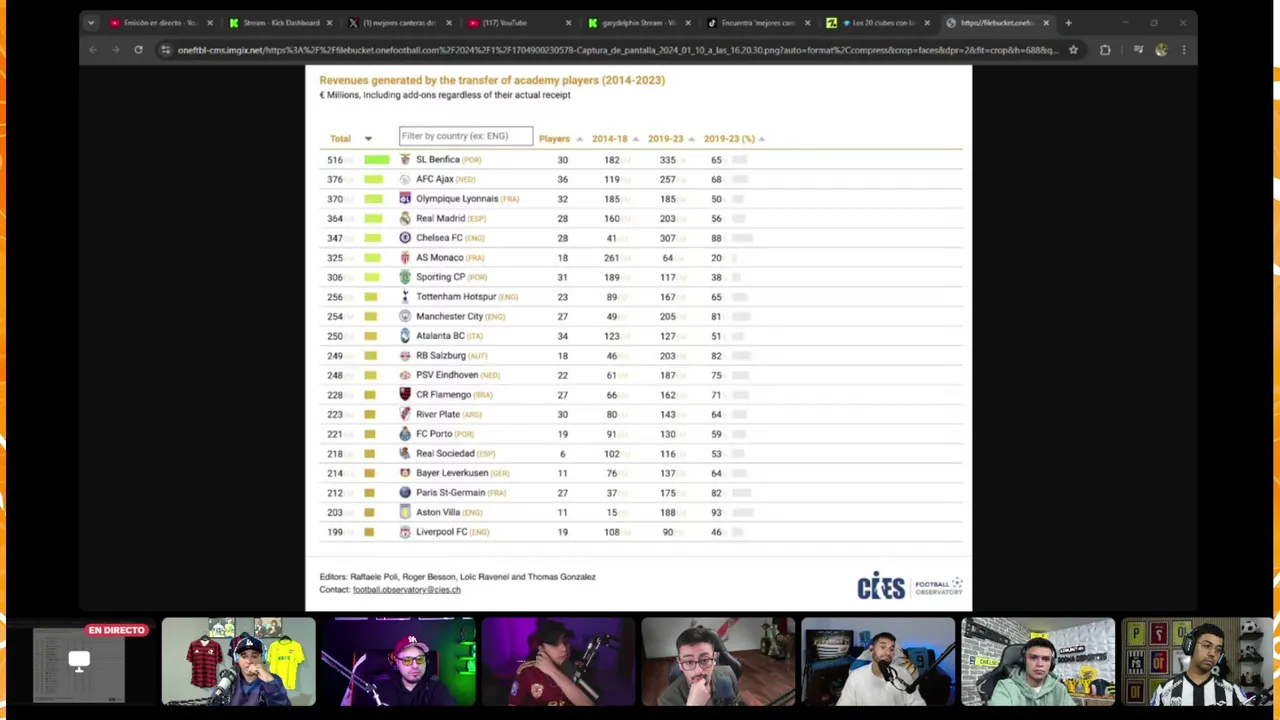Select webcam with Flamengo jersey on wall
This screenshot has height=720, width=1280.
[238, 662]
